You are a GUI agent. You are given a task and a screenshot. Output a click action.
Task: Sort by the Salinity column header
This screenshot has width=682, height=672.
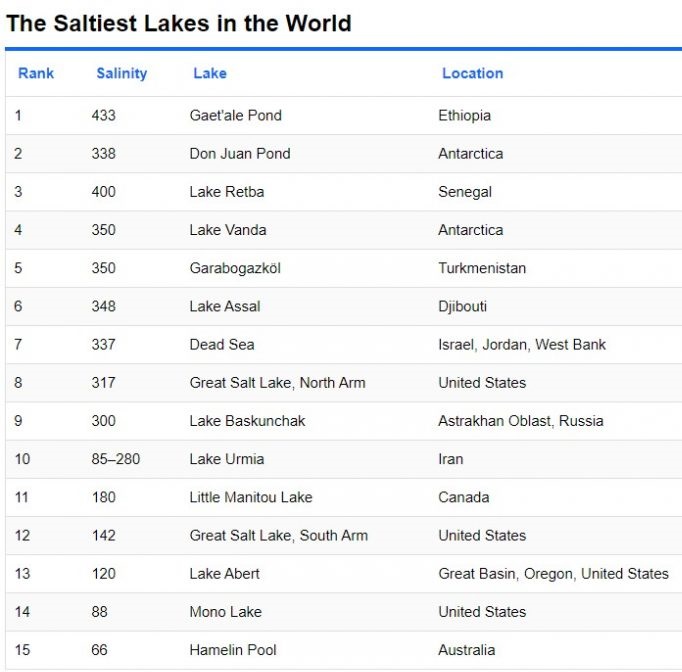pyautogui.click(x=121, y=73)
